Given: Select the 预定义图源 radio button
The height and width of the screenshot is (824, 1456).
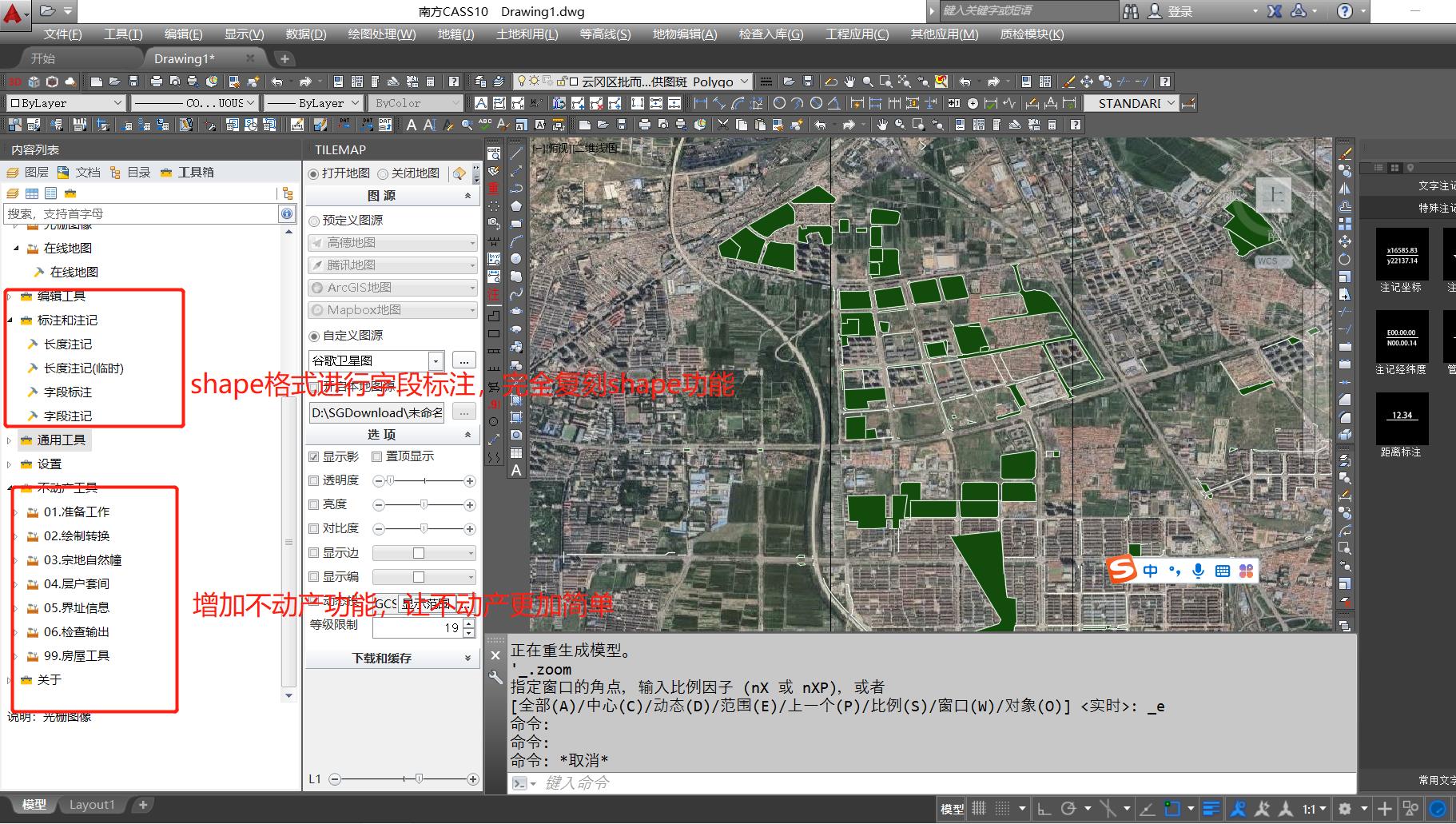Looking at the screenshot, I should coord(314,221).
